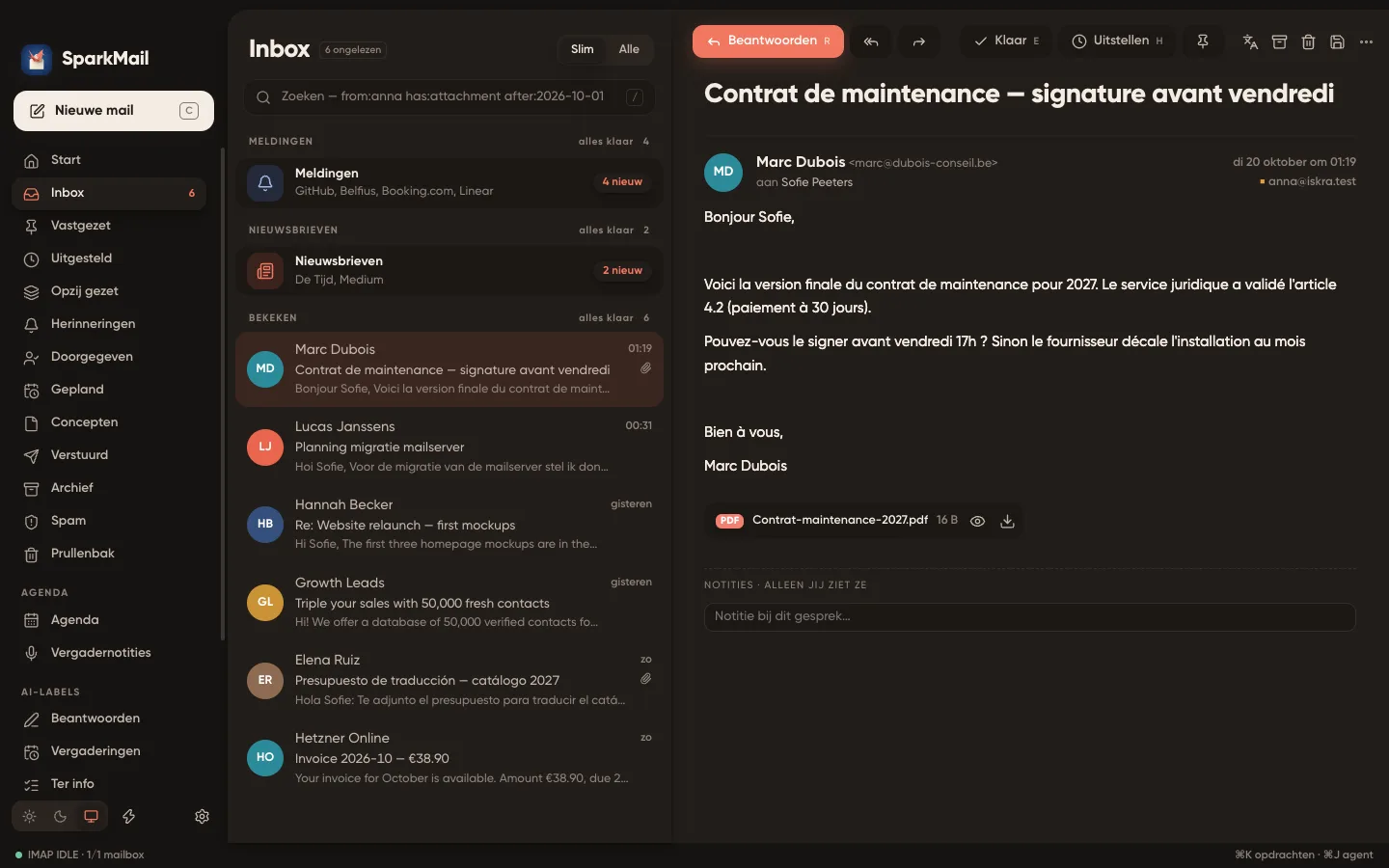The width and height of the screenshot is (1389, 868).
Task: Select the Slim inbox view
Action: point(583,49)
